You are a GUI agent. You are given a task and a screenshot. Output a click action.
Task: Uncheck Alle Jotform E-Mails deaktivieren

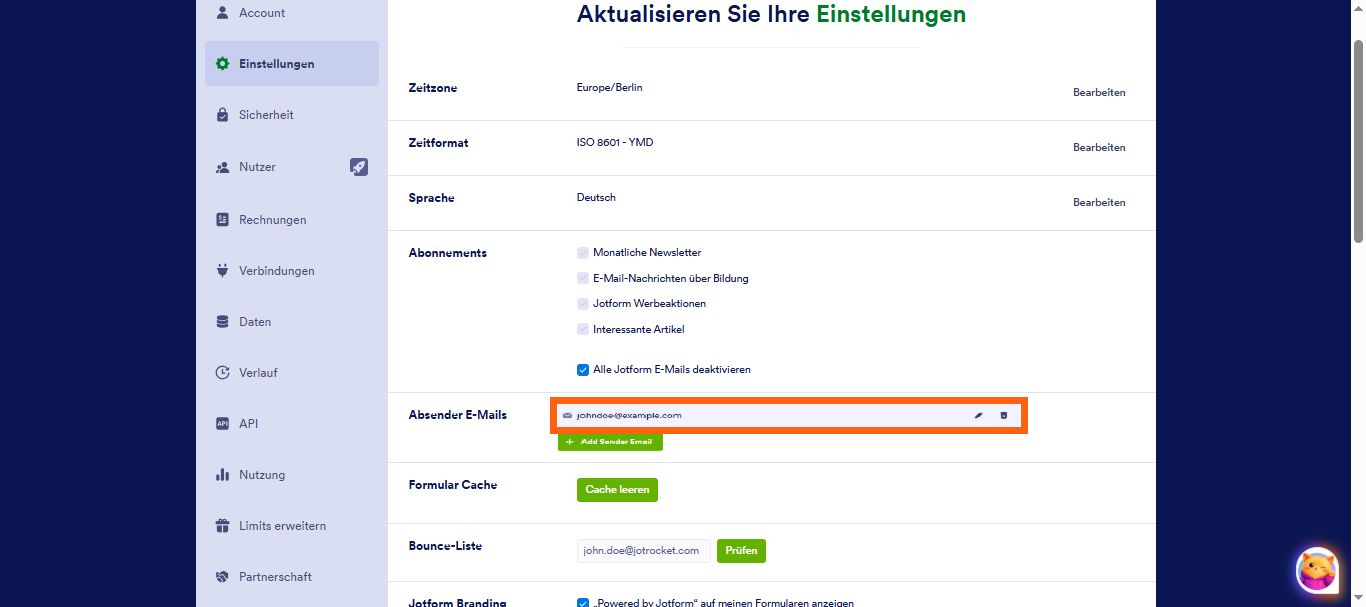pyautogui.click(x=583, y=370)
